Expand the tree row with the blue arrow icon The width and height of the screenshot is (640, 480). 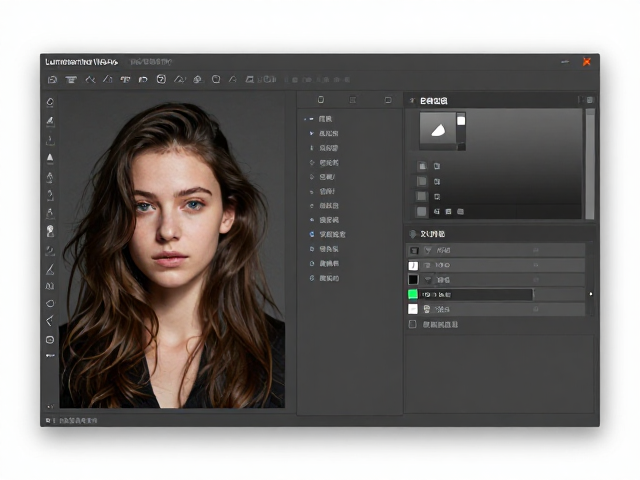coord(311,133)
